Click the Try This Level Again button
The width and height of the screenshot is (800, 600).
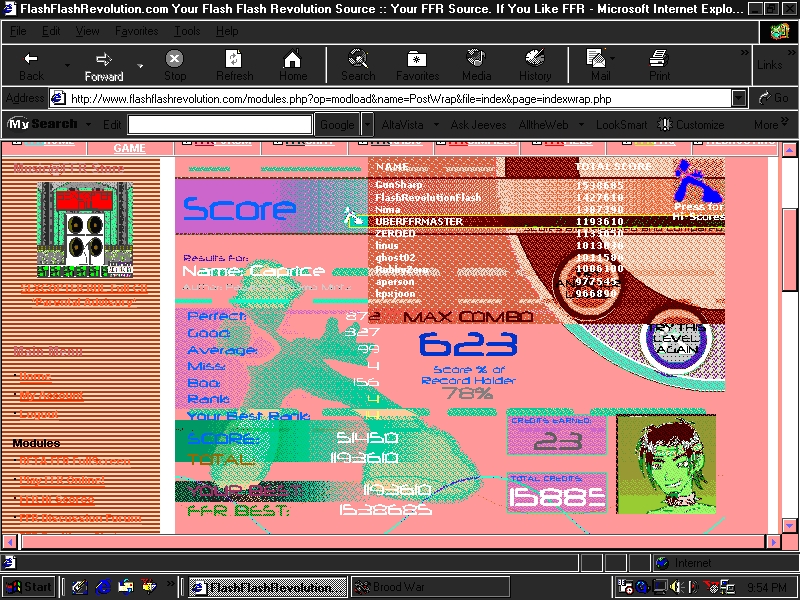[677, 340]
